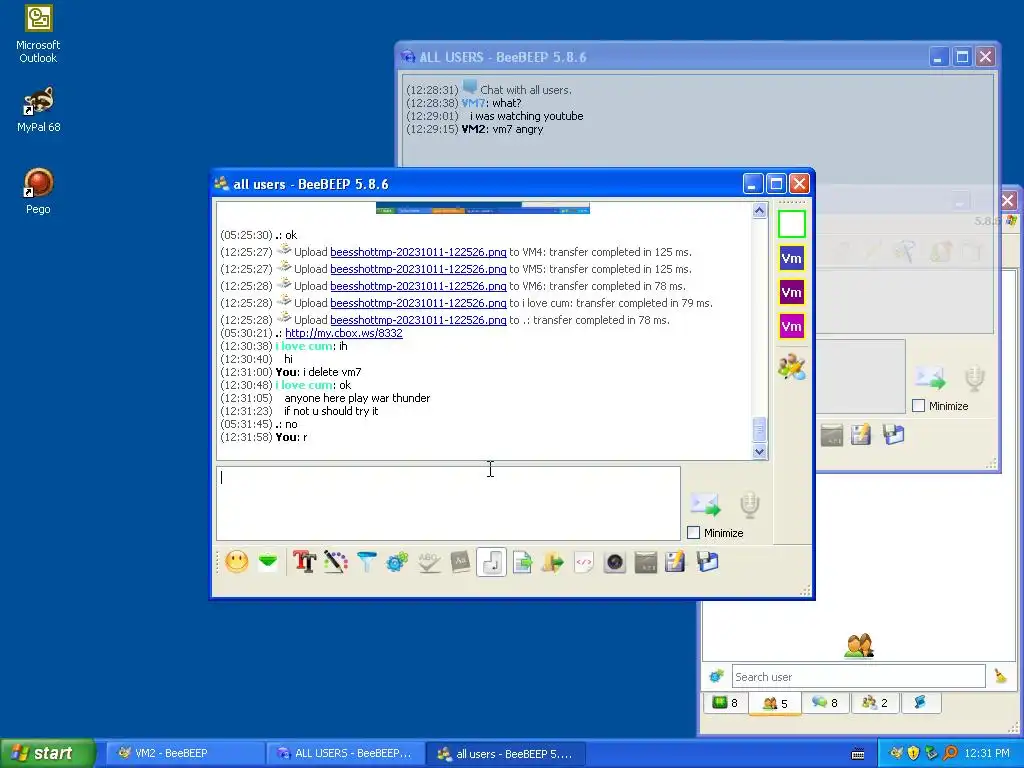Click the gray box icon beside the camera
Image resolution: width=1024 pixels, height=768 pixels.
pos(645,562)
